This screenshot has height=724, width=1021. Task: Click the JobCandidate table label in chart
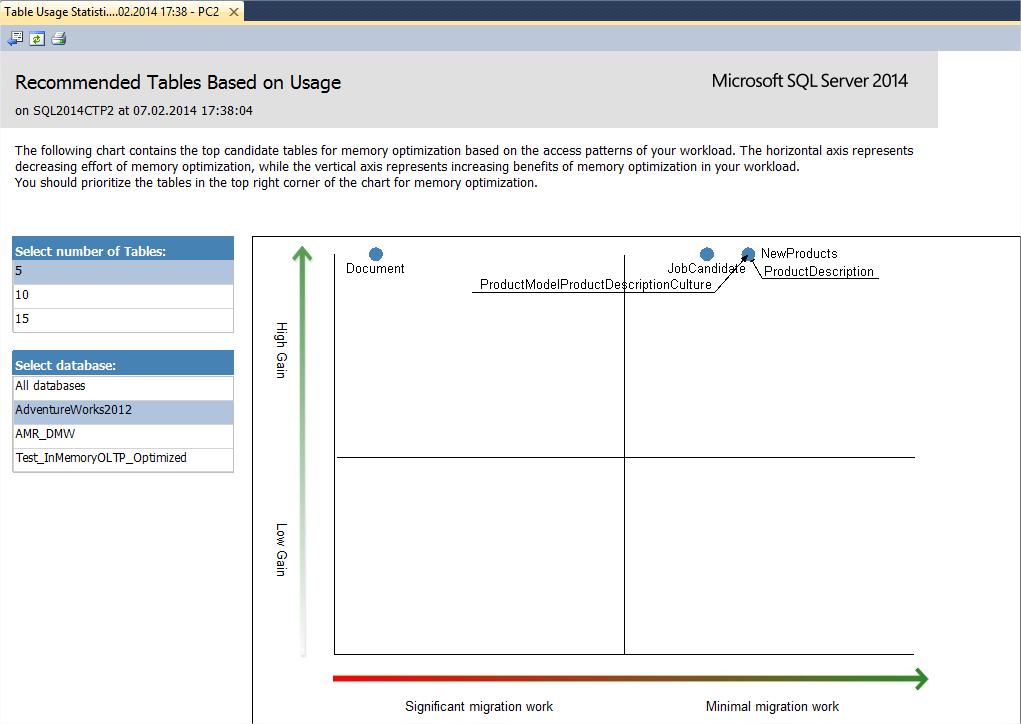[x=706, y=269]
